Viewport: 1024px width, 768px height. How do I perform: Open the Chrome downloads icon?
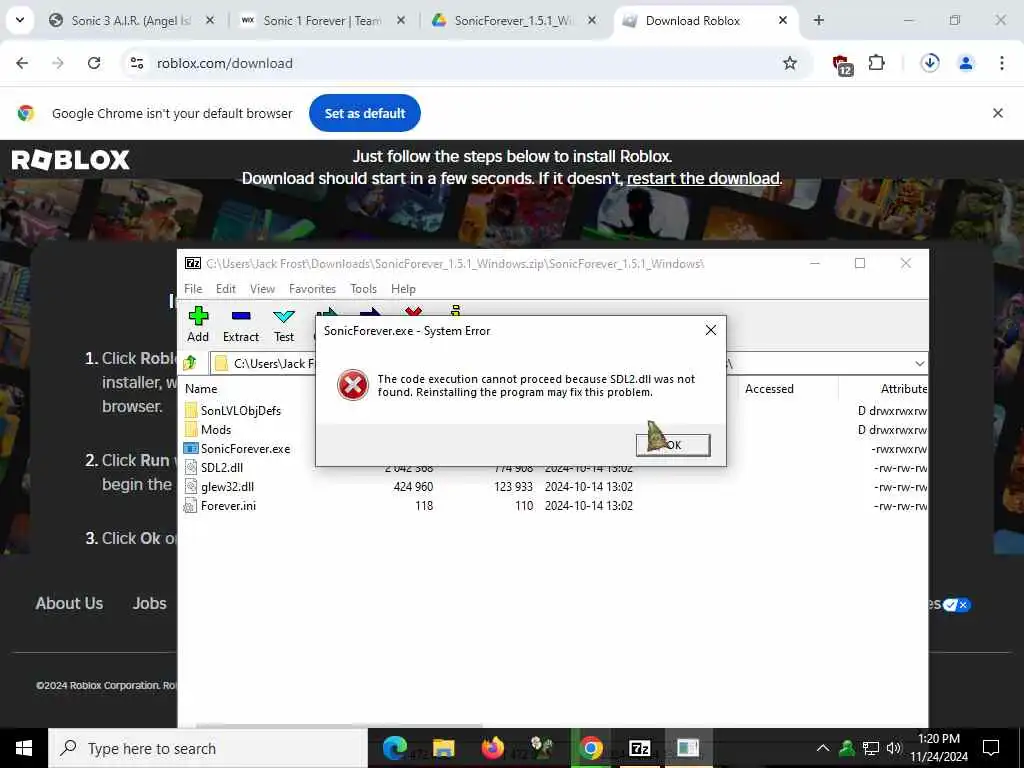[x=930, y=63]
